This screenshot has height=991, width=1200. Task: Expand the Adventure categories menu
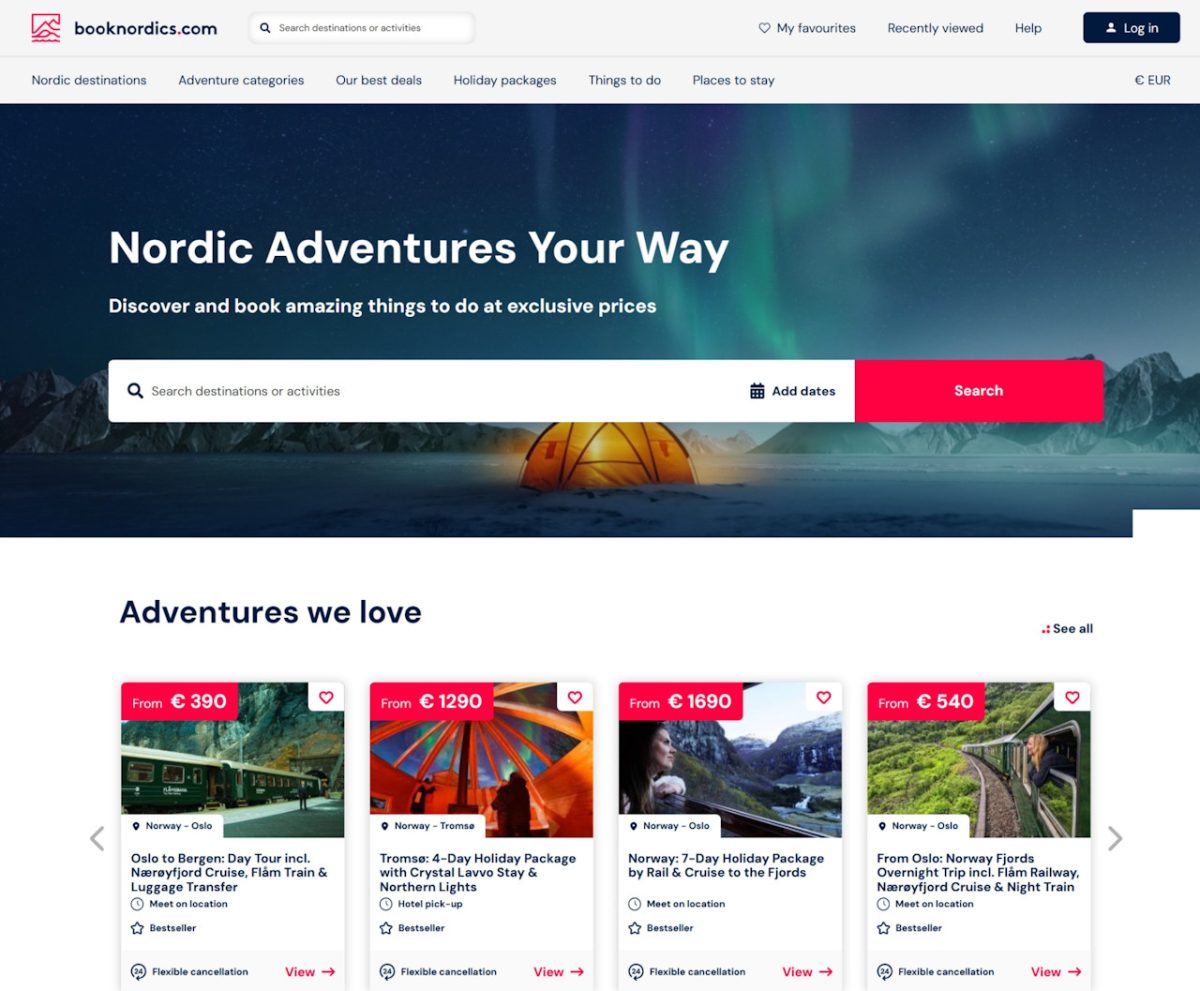coord(241,80)
